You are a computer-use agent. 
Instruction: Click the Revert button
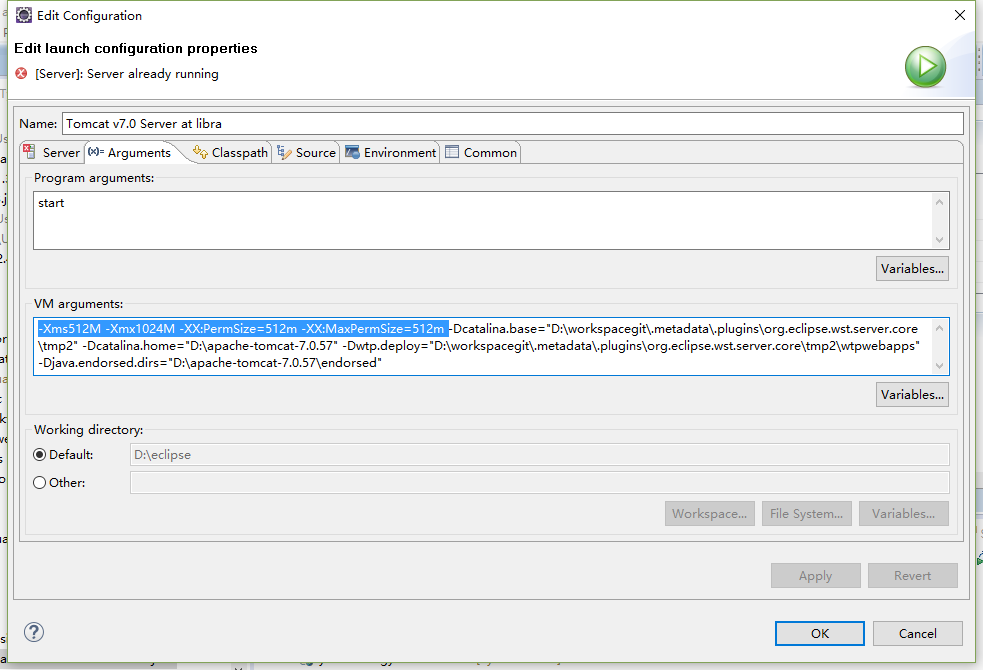click(913, 575)
